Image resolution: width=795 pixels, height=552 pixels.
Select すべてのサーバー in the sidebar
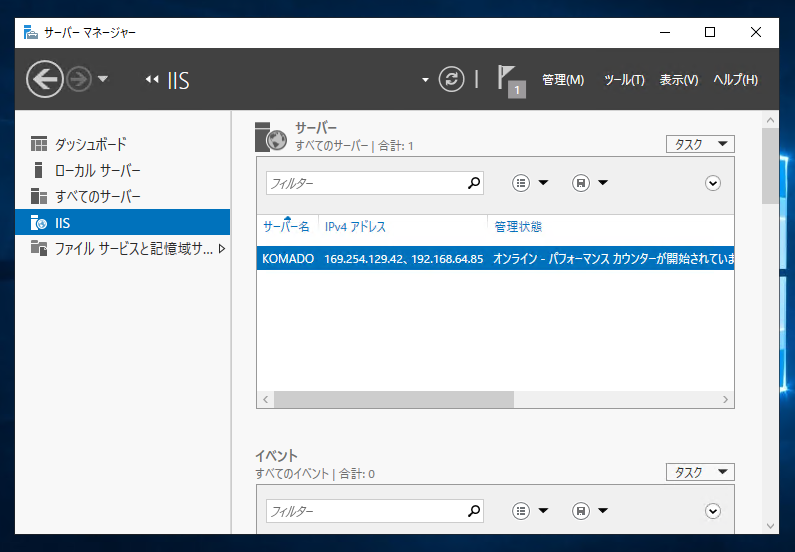[123, 196]
